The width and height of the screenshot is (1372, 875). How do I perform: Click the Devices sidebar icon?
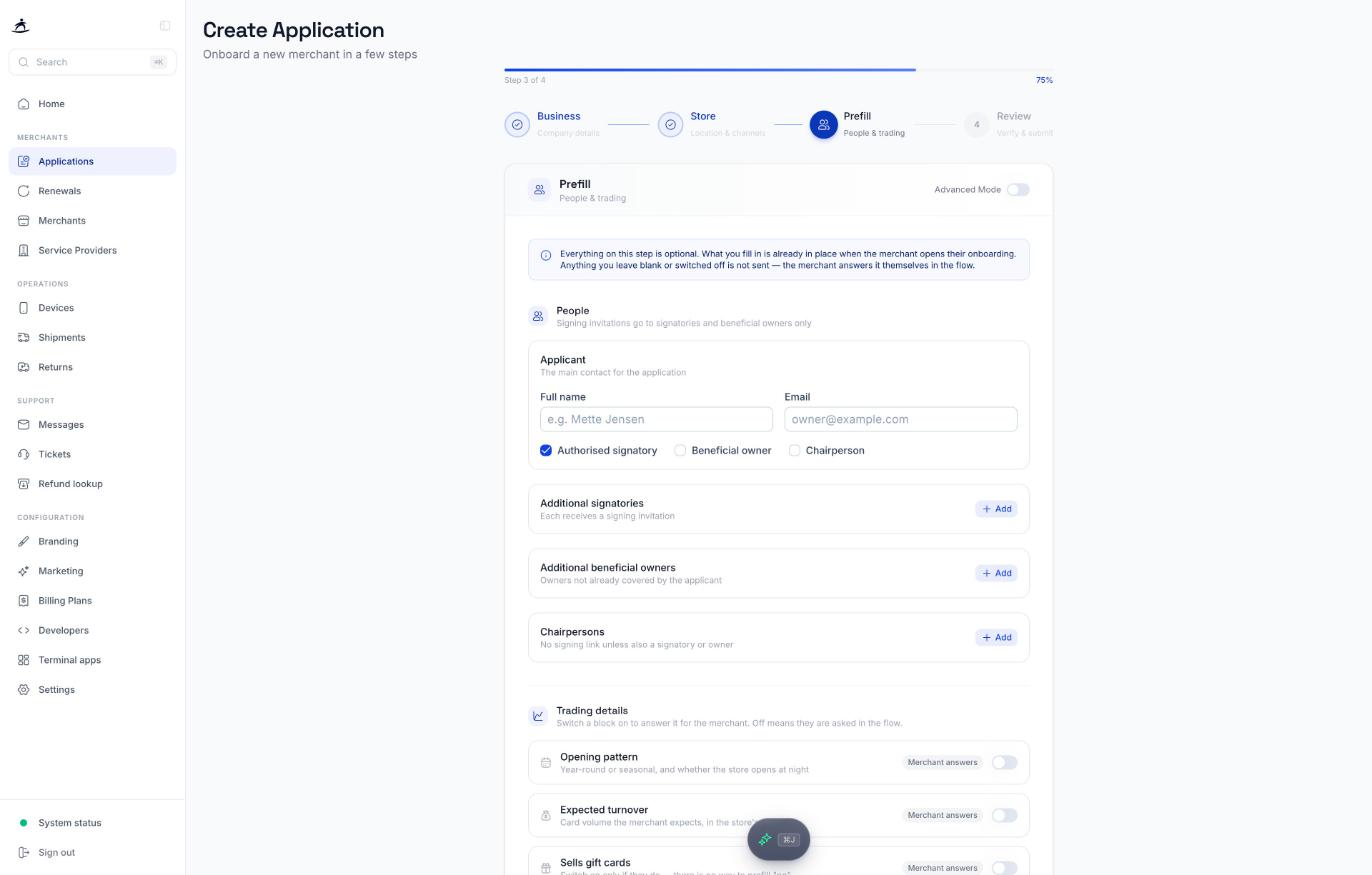(24, 308)
